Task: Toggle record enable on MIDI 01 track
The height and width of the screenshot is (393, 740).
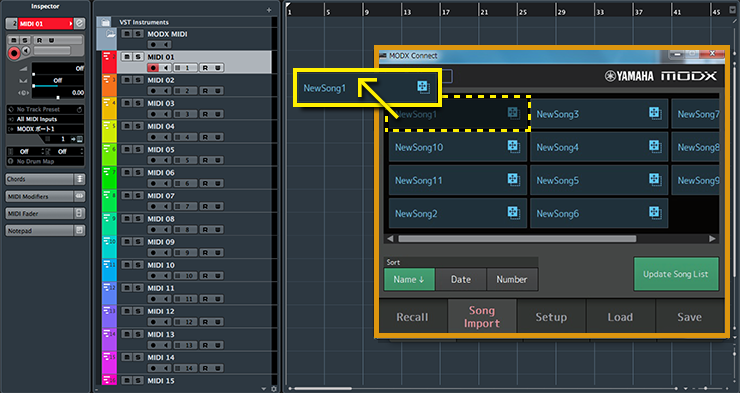Action: point(153,68)
